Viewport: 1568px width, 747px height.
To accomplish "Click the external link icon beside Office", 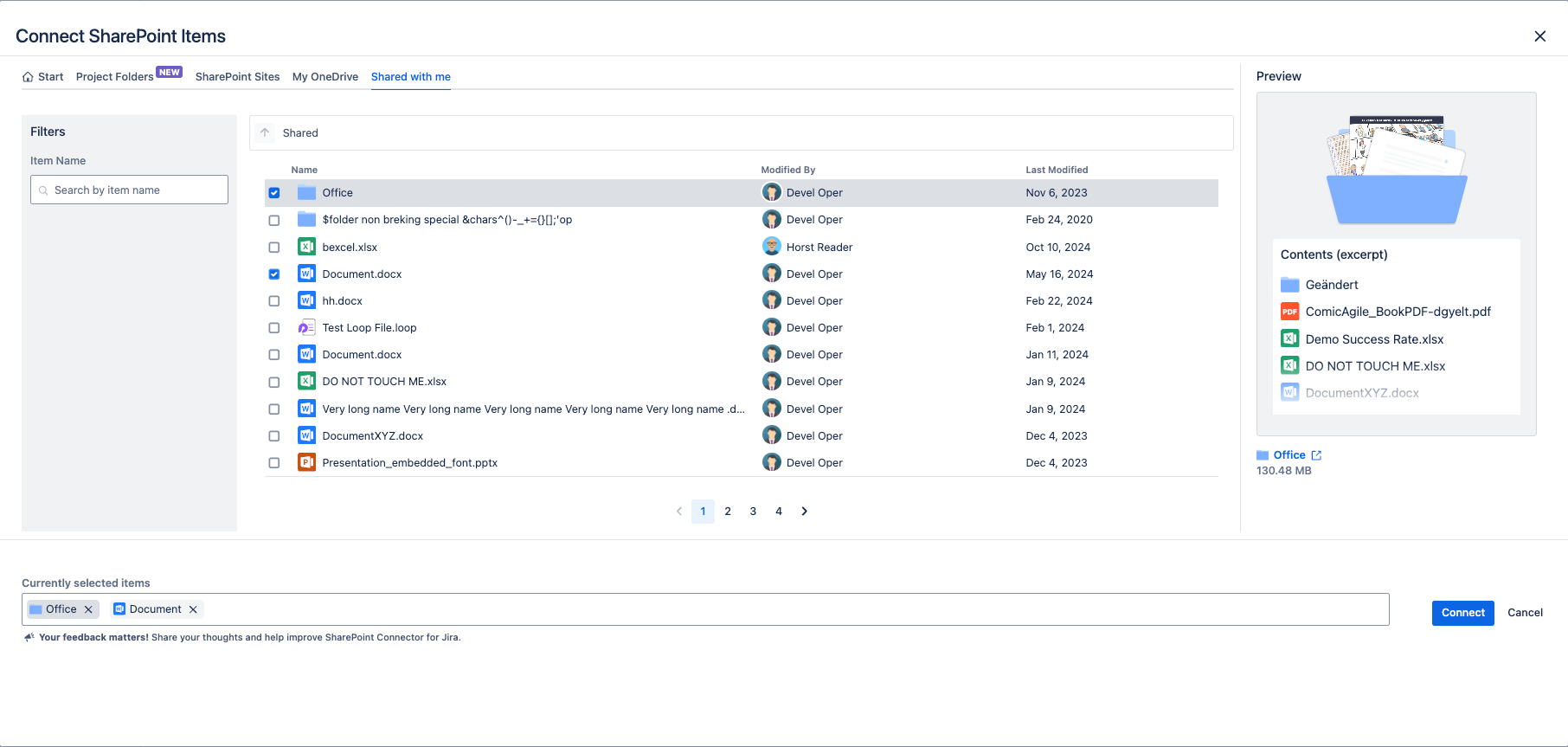I will click(1316, 455).
